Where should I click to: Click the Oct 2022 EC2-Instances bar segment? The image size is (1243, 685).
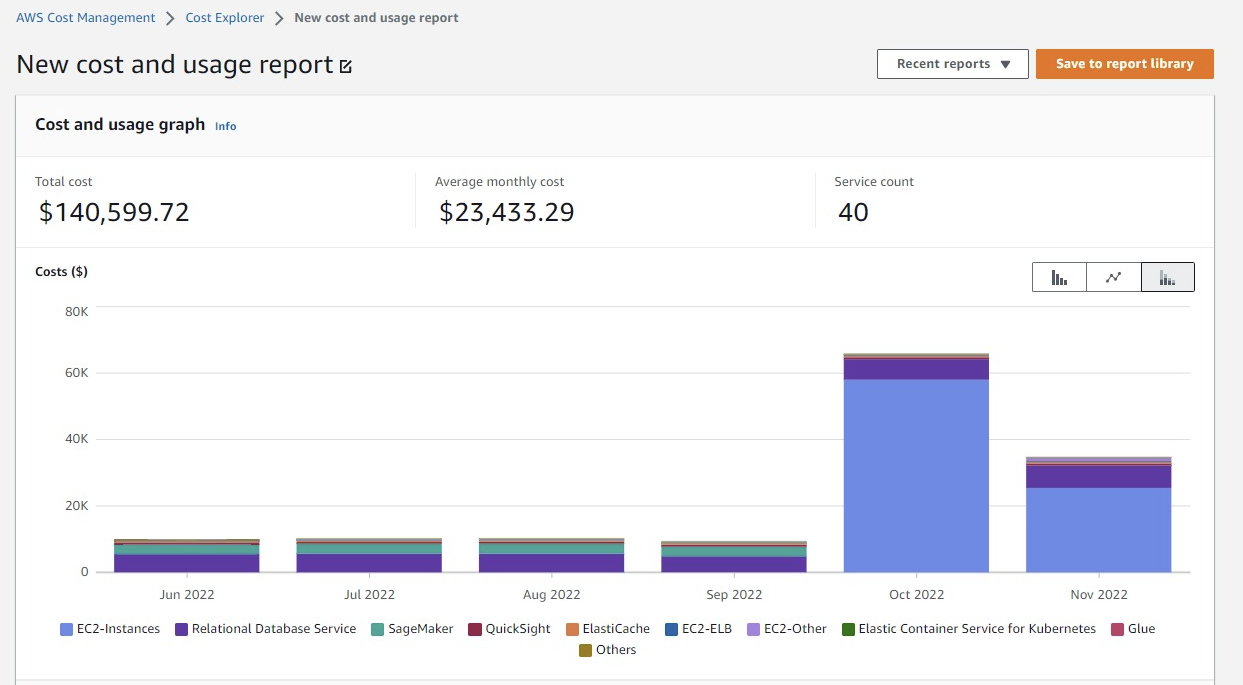click(x=916, y=475)
